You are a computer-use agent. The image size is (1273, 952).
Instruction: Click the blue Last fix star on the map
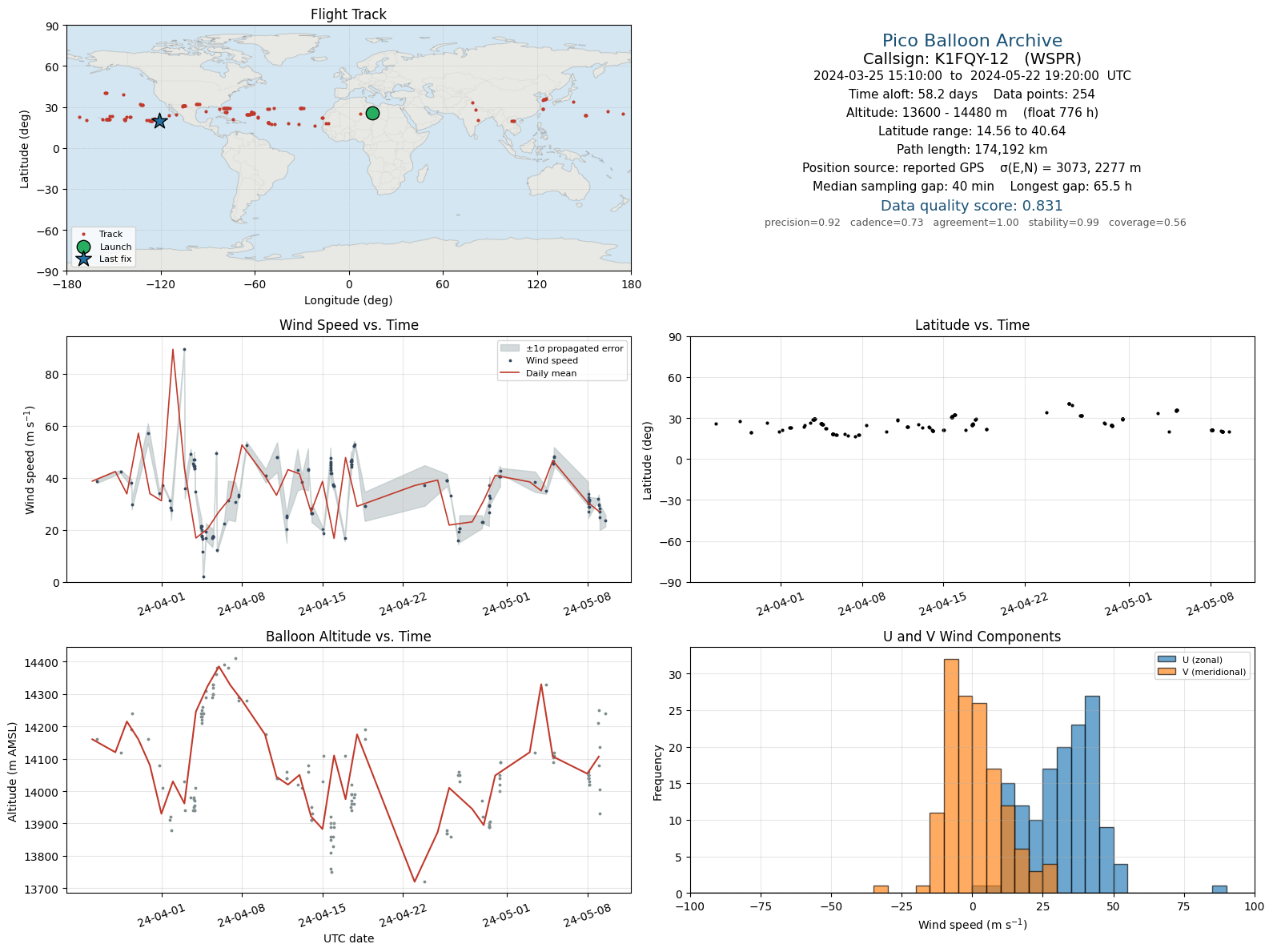(159, 121)
